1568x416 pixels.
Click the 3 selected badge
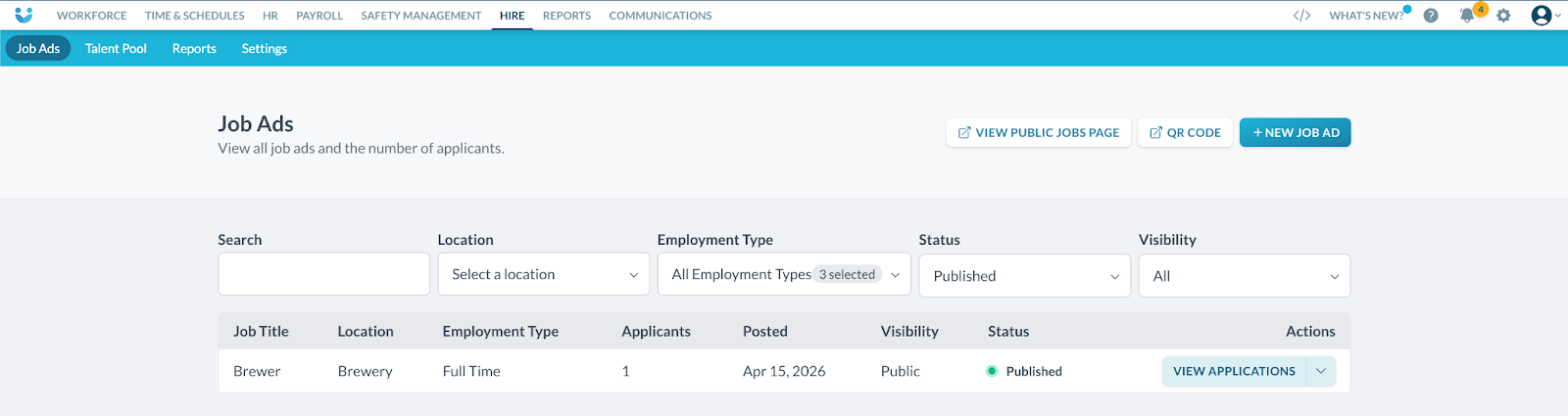[847, 274]
